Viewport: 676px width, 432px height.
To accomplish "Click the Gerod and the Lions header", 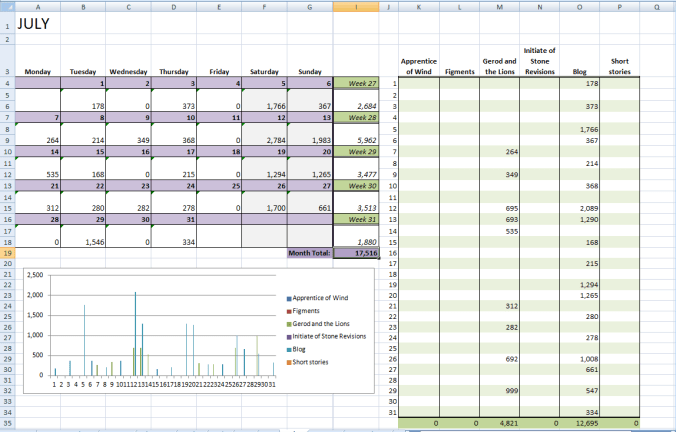I will coord(499,66).
